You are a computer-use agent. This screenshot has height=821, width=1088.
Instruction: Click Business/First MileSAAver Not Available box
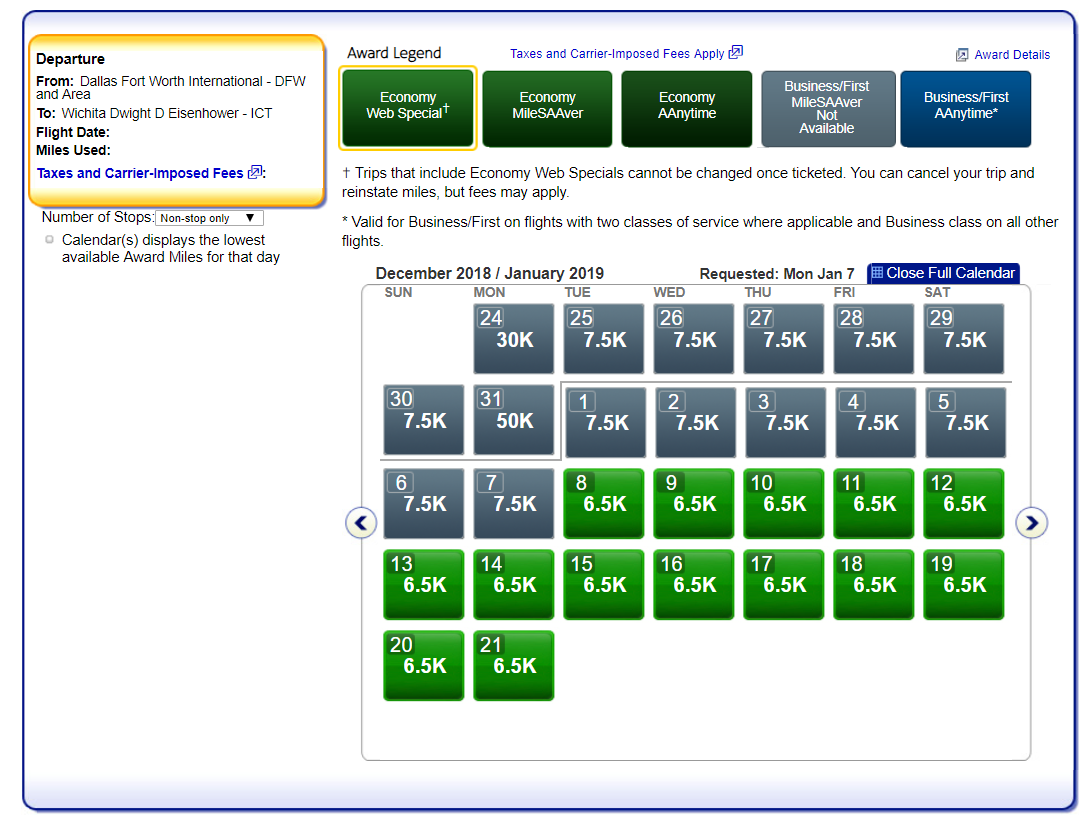[826, 108]
